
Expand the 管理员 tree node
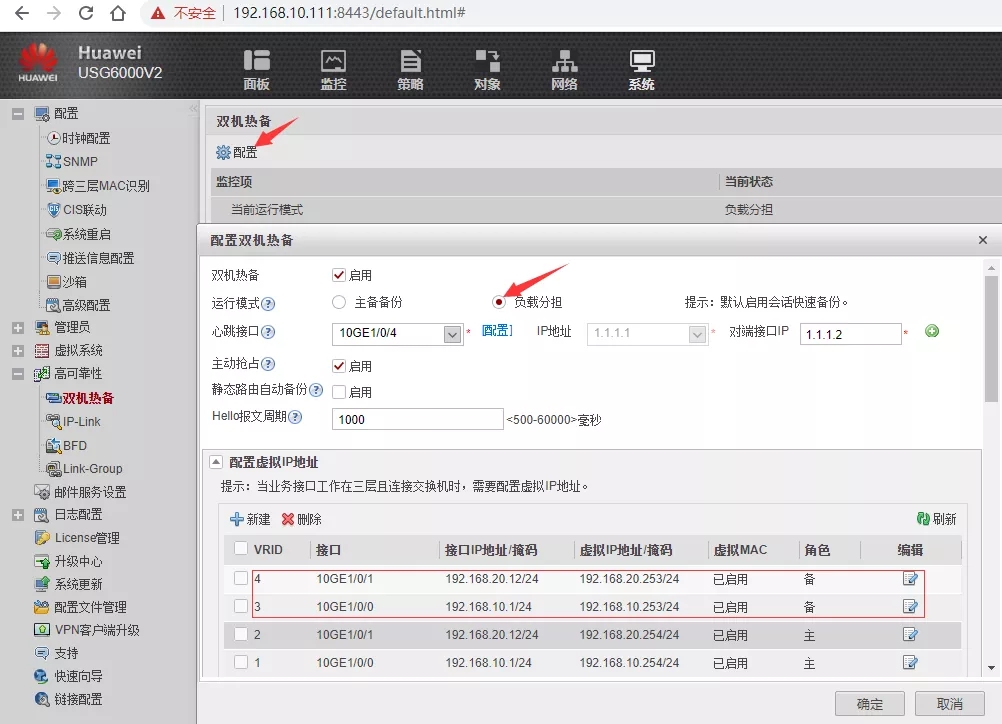[x=18, y=327]
